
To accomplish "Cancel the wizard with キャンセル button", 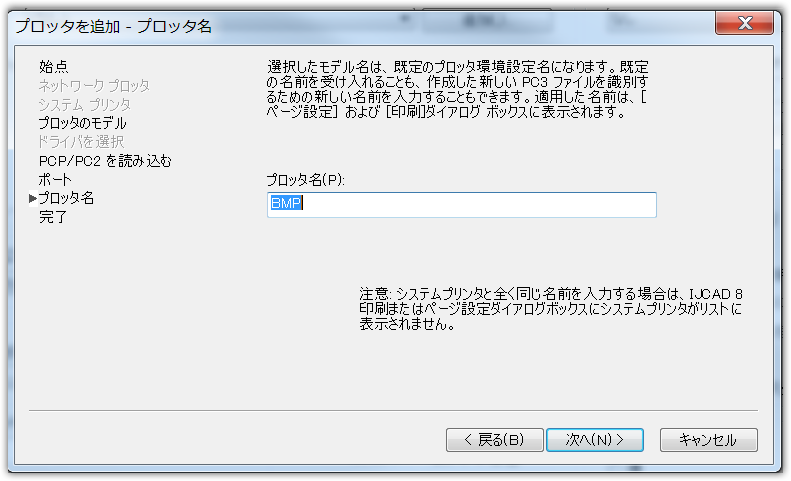I will coord(708,440).
